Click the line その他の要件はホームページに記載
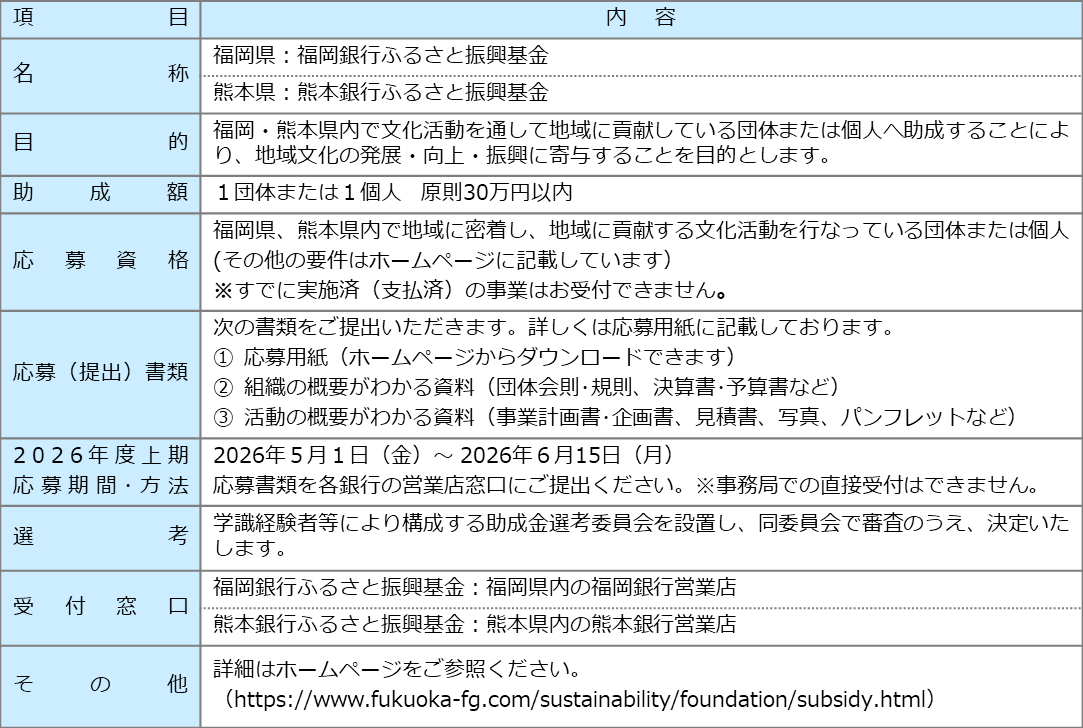The width and height of the screenshot is (1083, 728). [x=443, y=260]
